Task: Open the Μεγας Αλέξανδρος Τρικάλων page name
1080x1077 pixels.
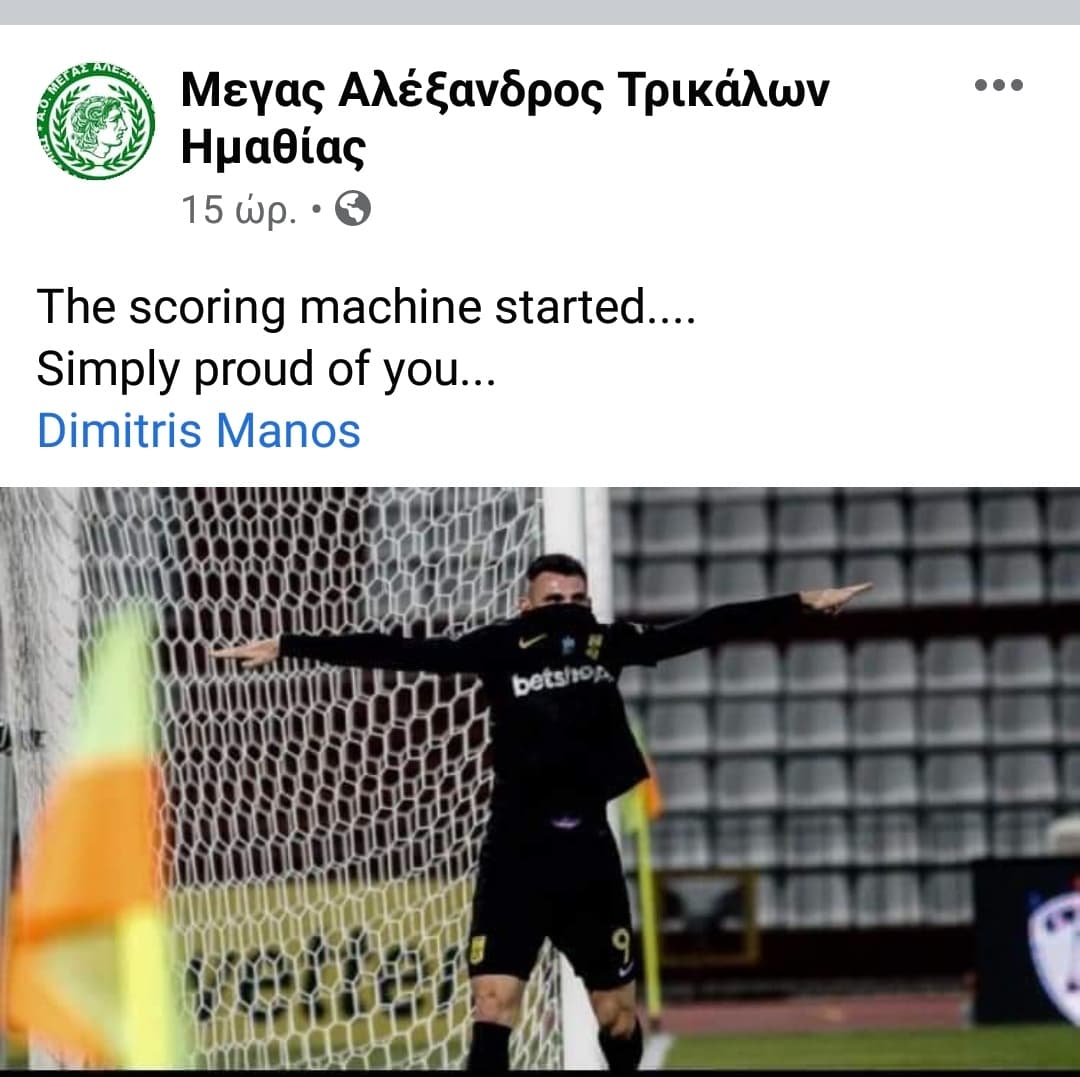Action: (505, 90)
